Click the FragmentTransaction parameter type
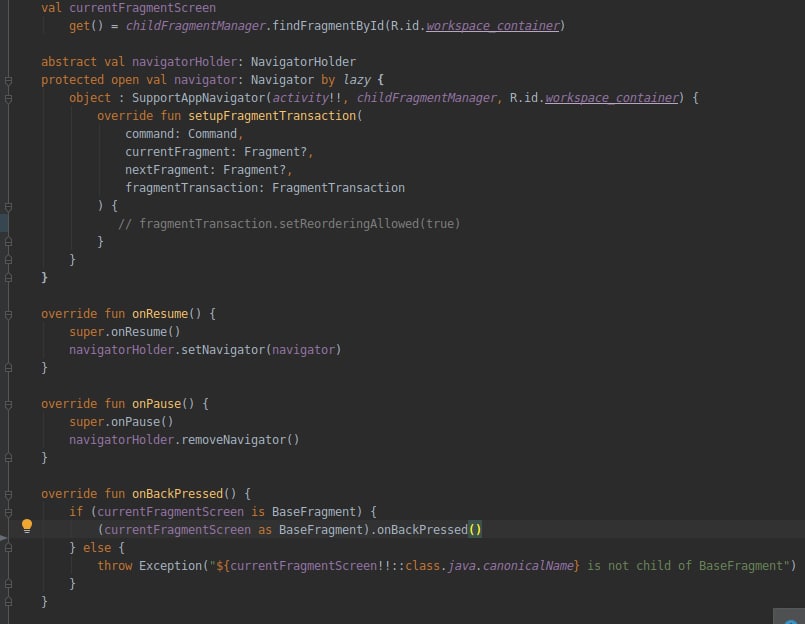The width and height of the screenshot is (805, 624). pos(338,187)
